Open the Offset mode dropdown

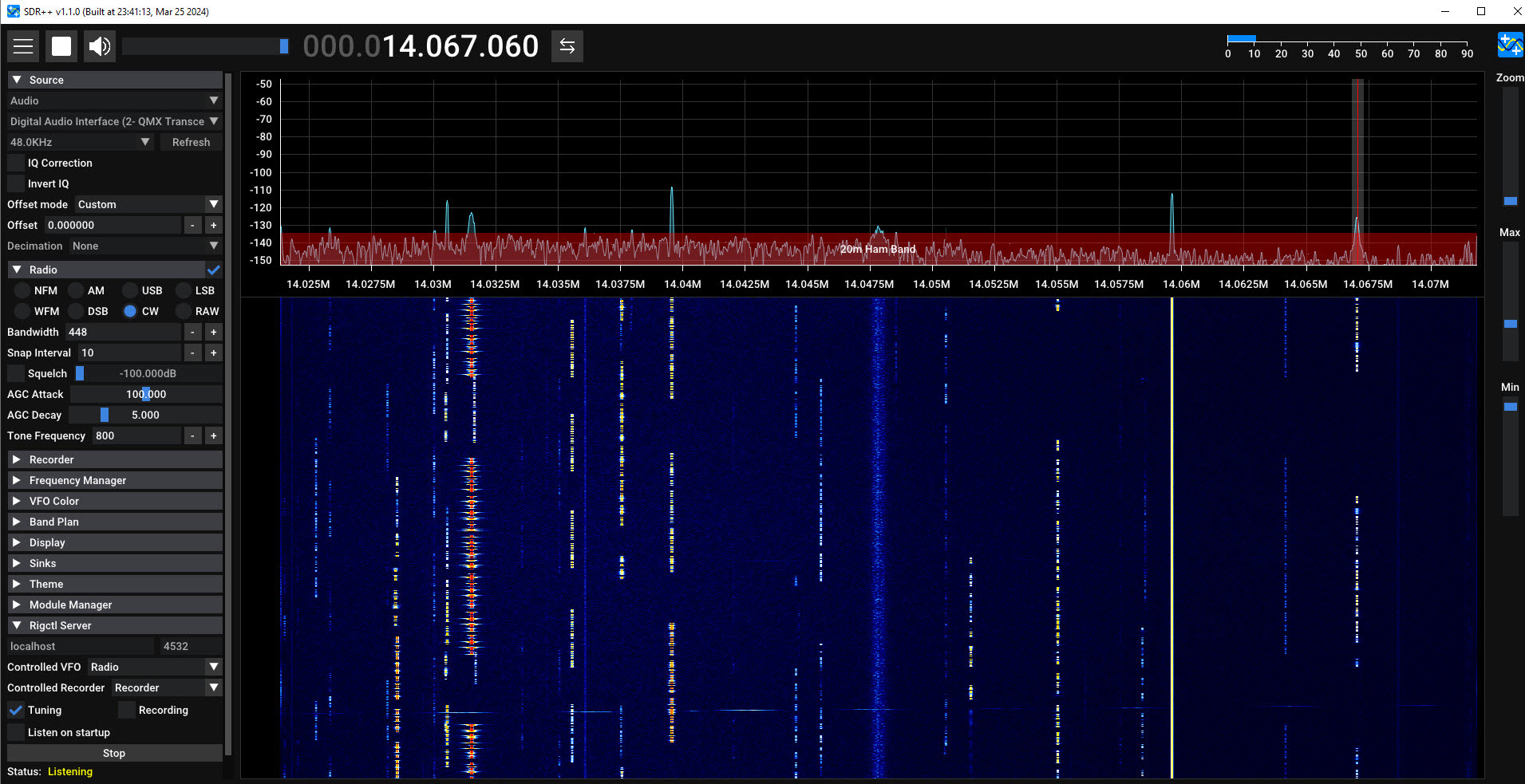tap(148, 204)
